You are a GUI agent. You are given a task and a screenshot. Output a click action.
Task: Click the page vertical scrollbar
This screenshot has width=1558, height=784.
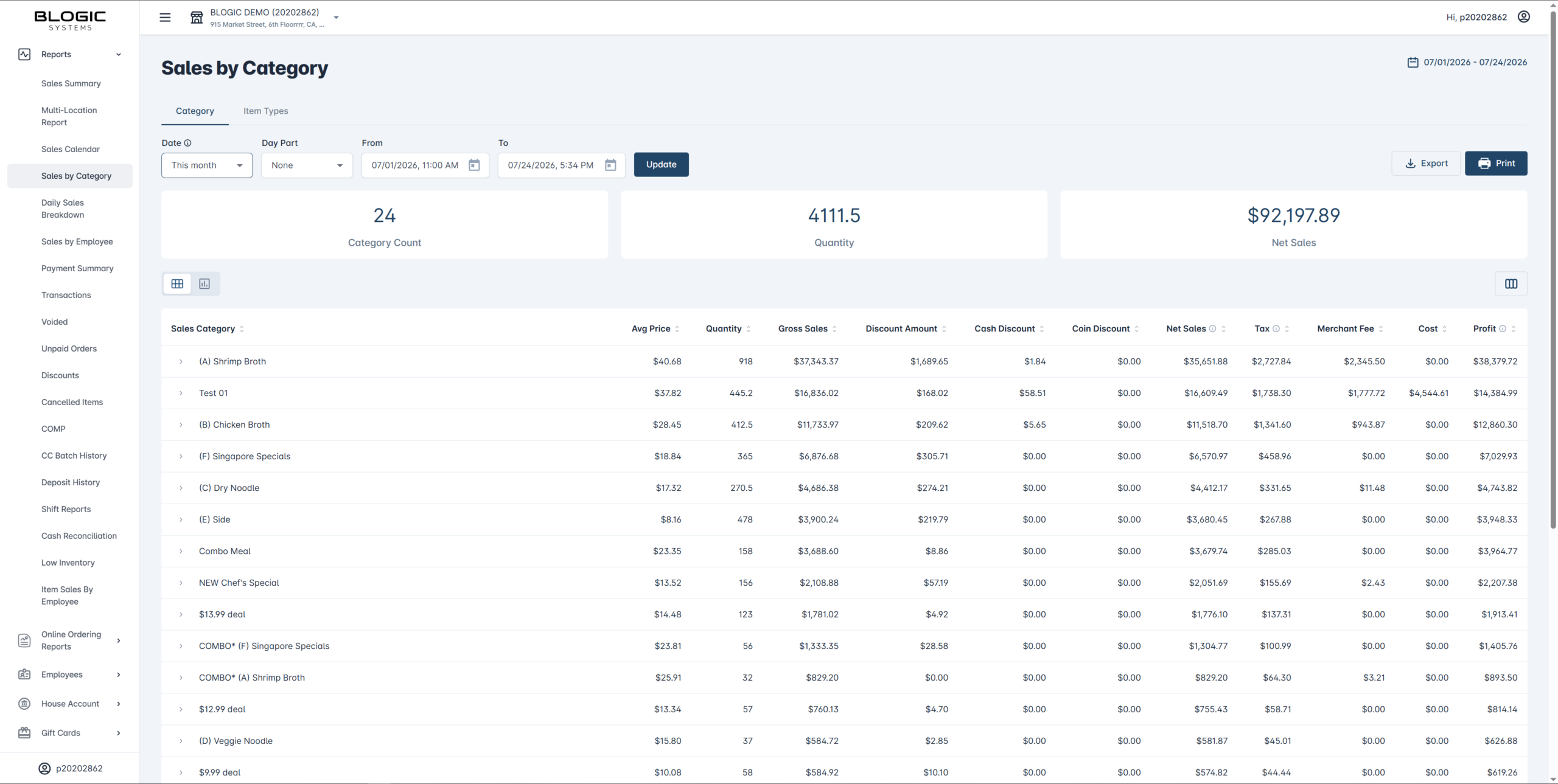click(x=1553, y=271)
